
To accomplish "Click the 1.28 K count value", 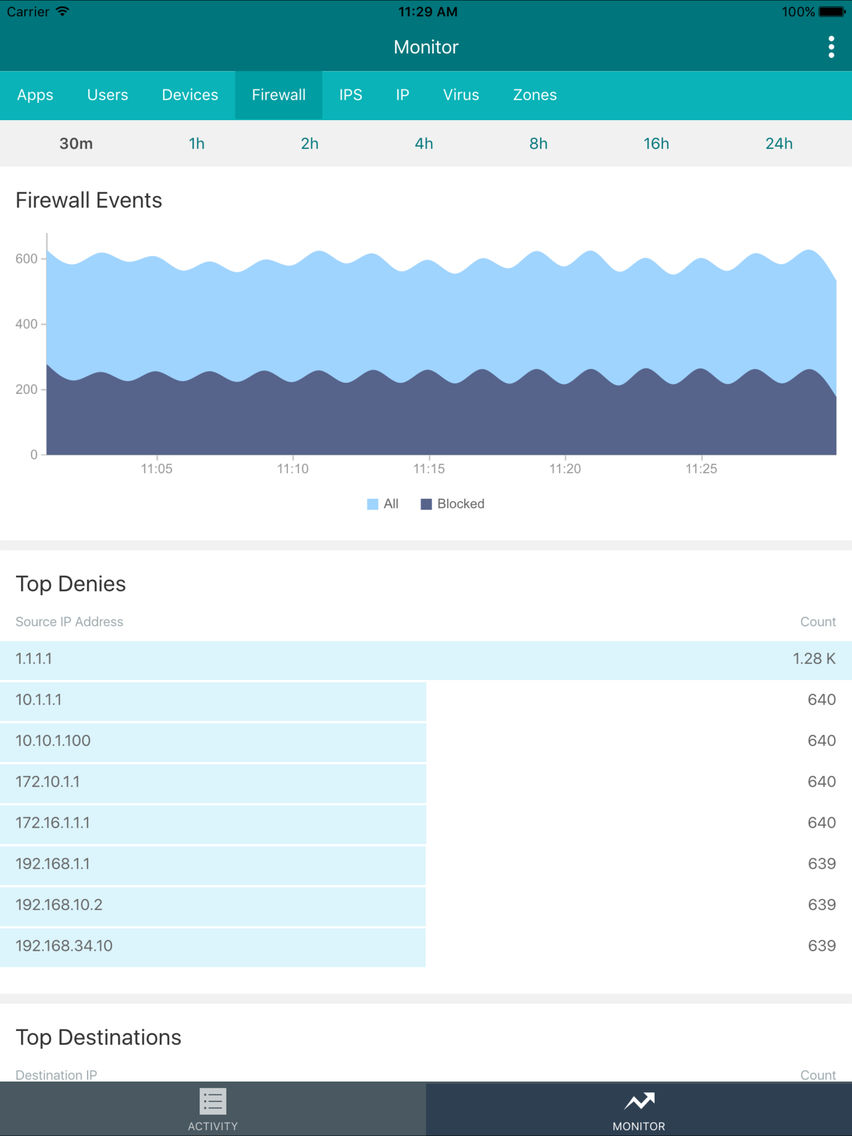I will tap(814, 659).
